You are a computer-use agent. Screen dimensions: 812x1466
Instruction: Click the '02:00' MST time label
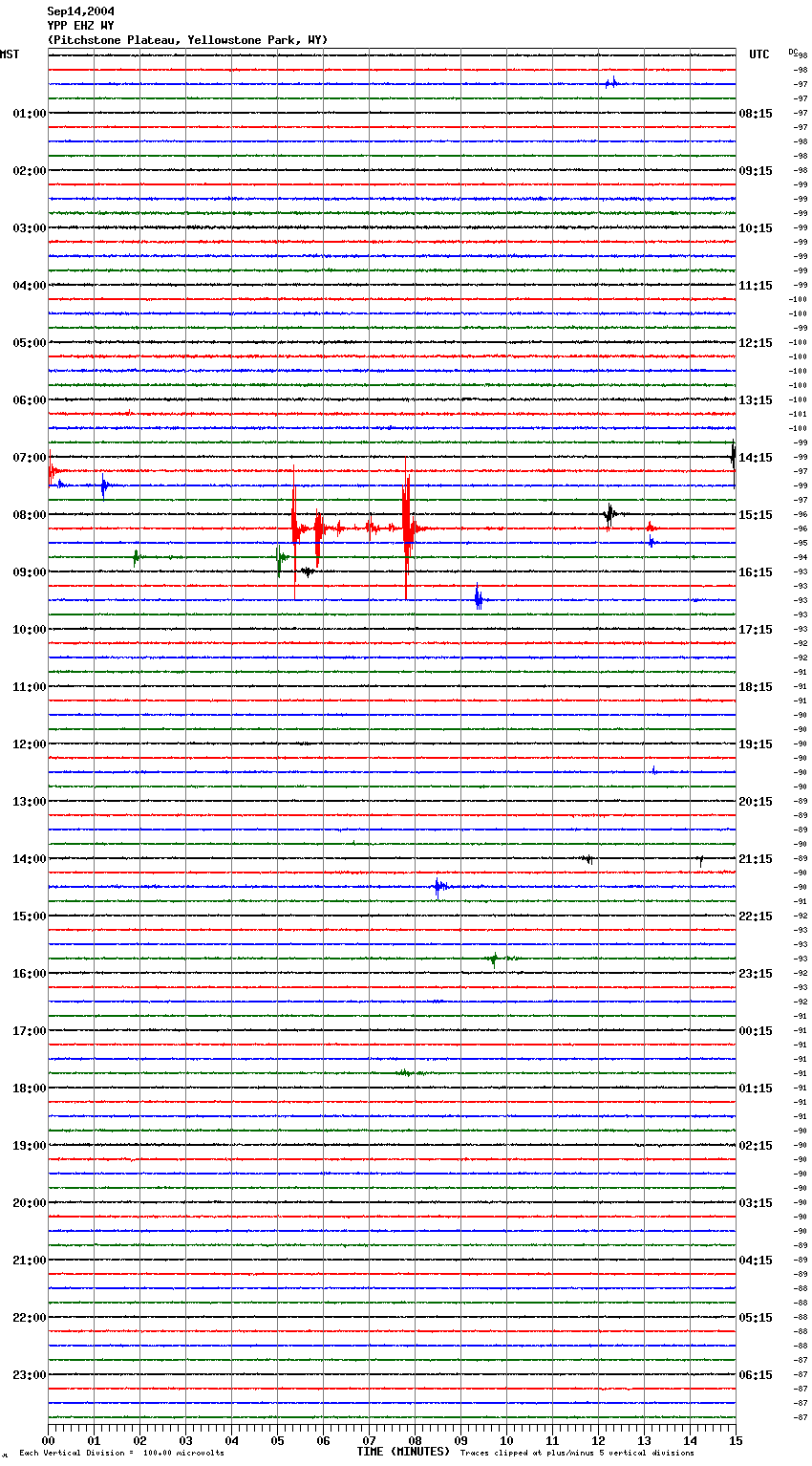(29, 171)
